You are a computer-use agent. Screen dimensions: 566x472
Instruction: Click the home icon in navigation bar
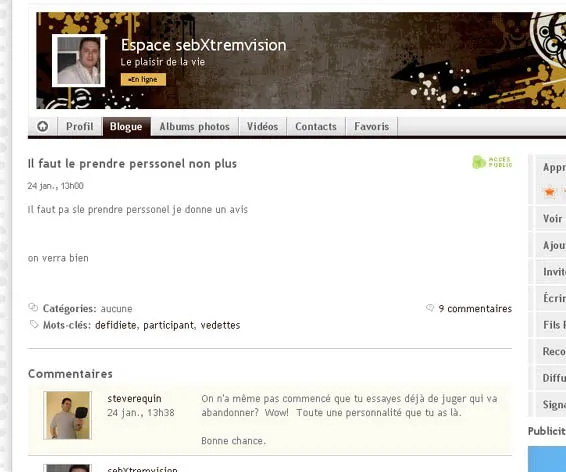[x=43, y=126]
